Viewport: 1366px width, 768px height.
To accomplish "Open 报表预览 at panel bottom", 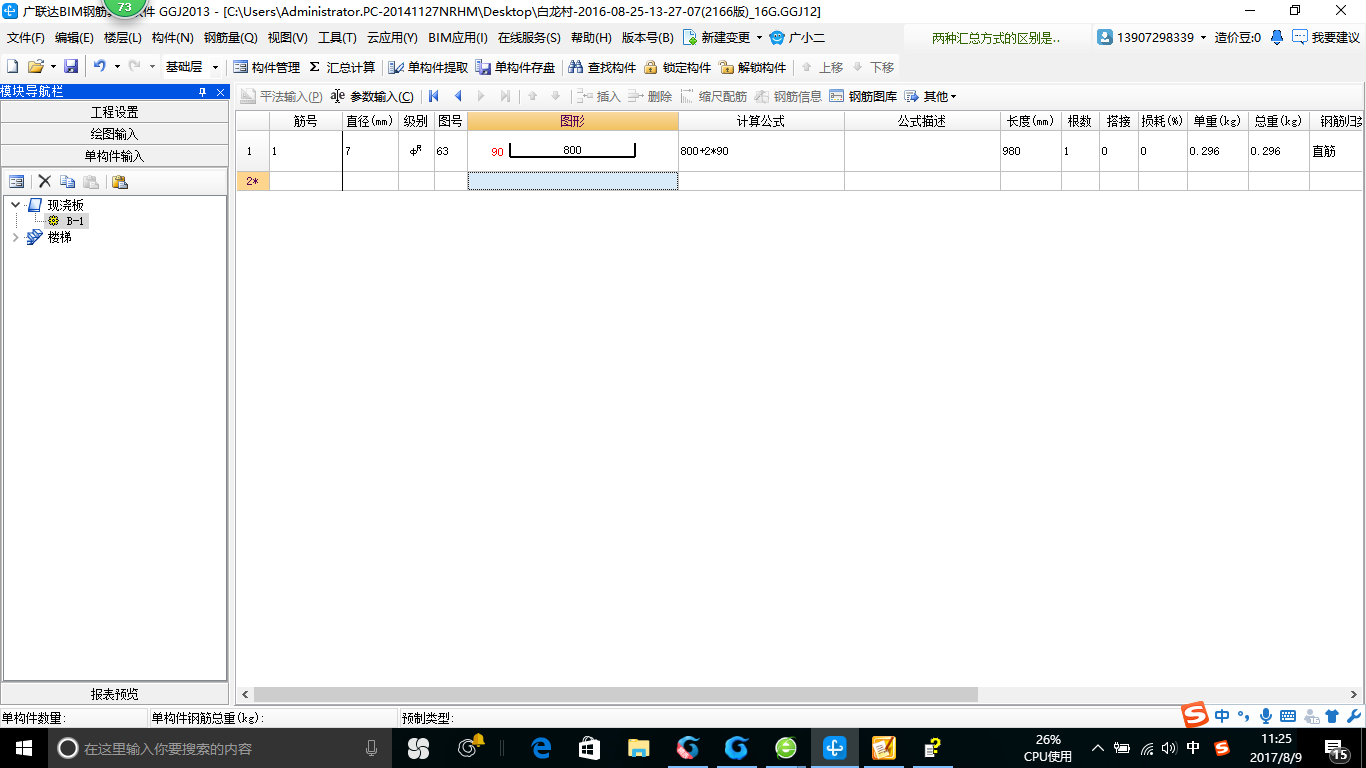I will coord(114,694).
